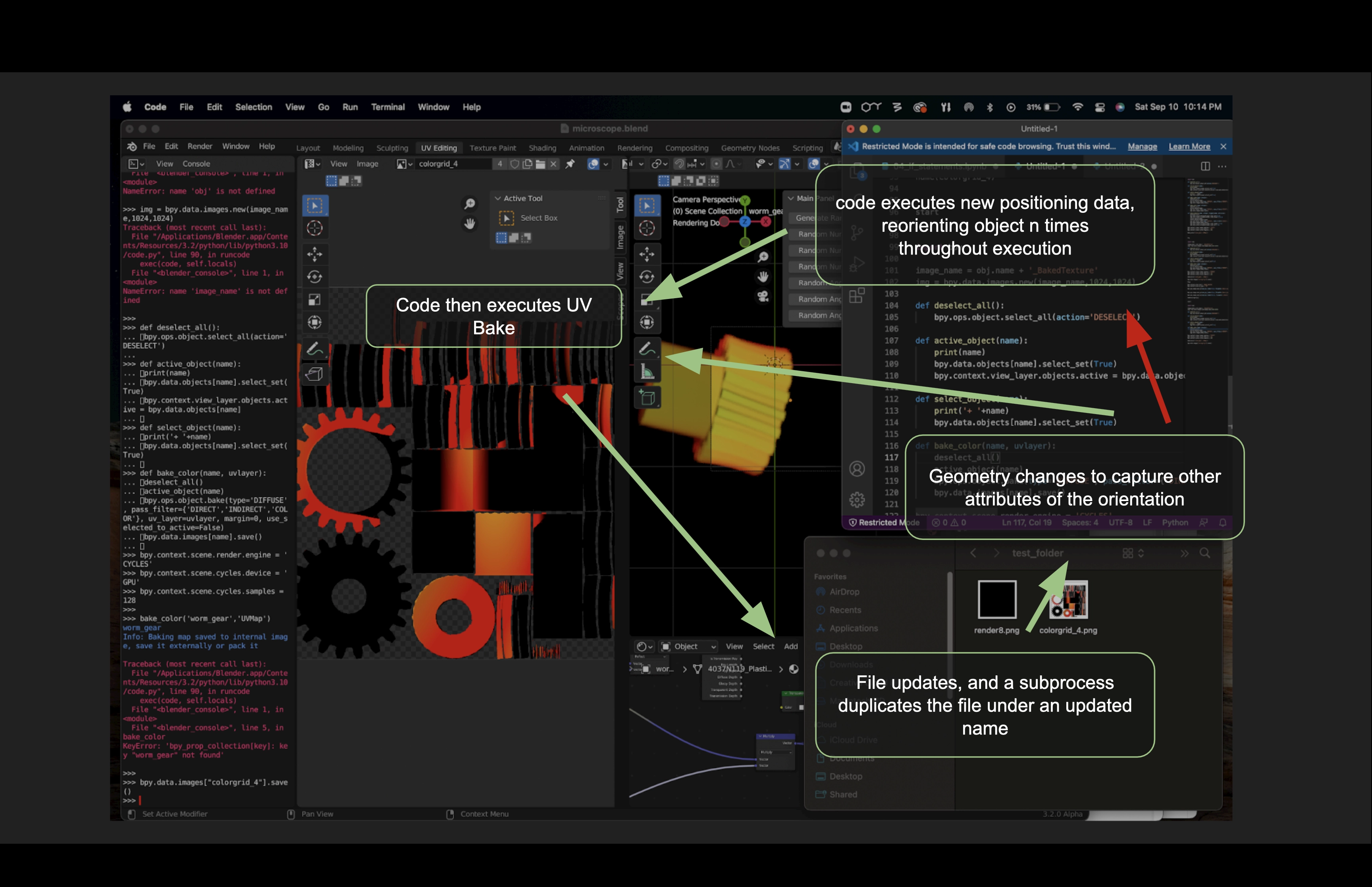Toggle overlays in the UV editor header

(593, 164)
